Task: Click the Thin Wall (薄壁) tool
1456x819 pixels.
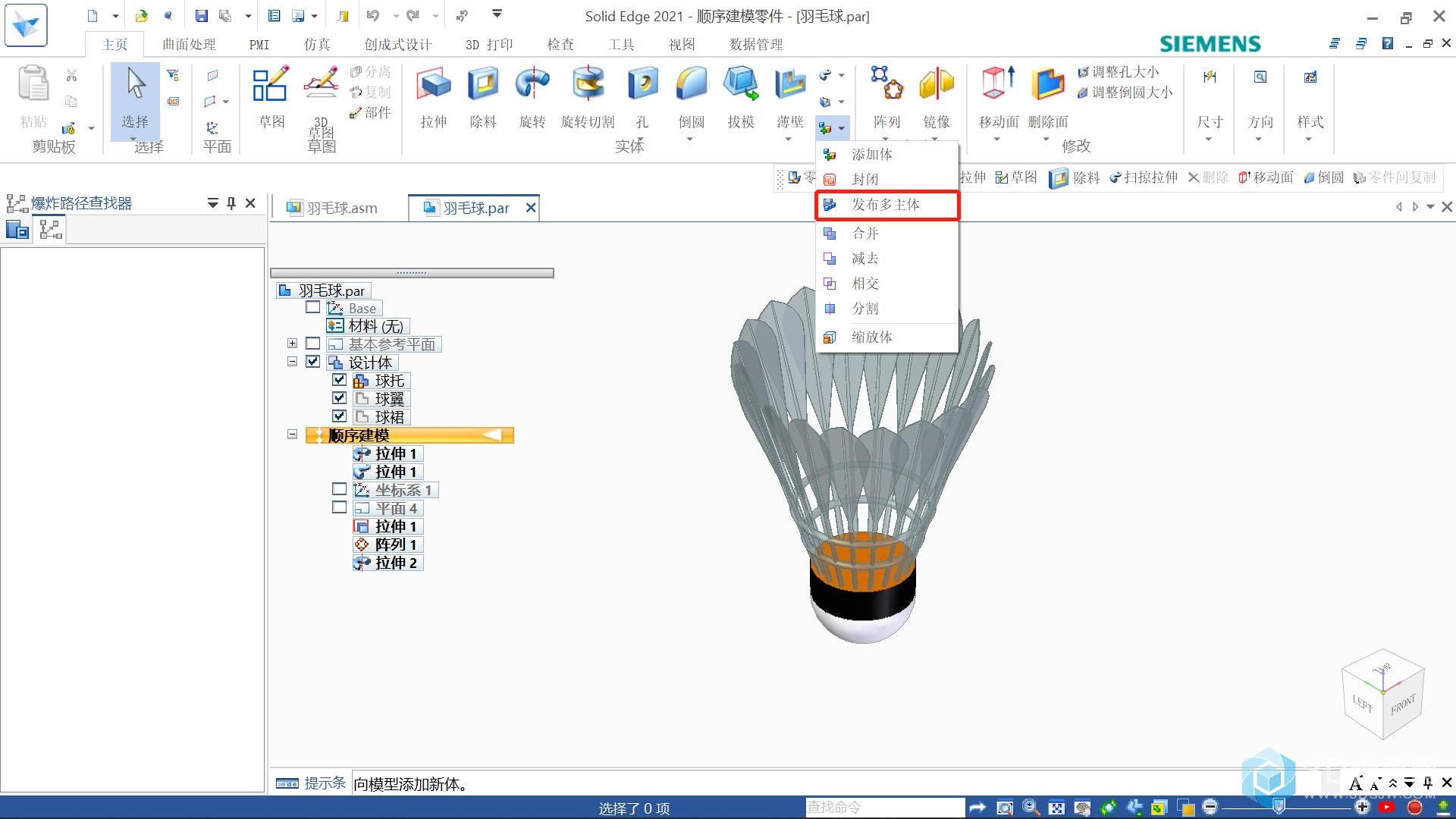Action: [x=790, y=84]
